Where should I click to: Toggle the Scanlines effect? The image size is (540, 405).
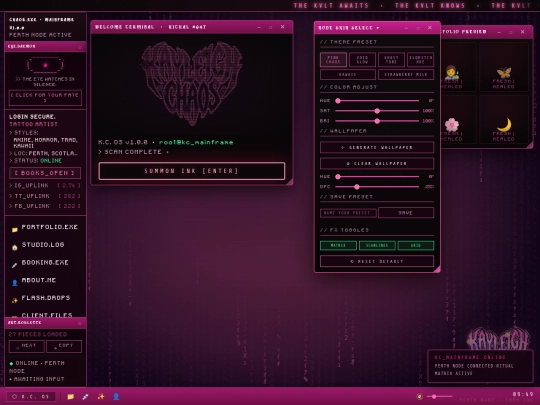pos(377,246)
